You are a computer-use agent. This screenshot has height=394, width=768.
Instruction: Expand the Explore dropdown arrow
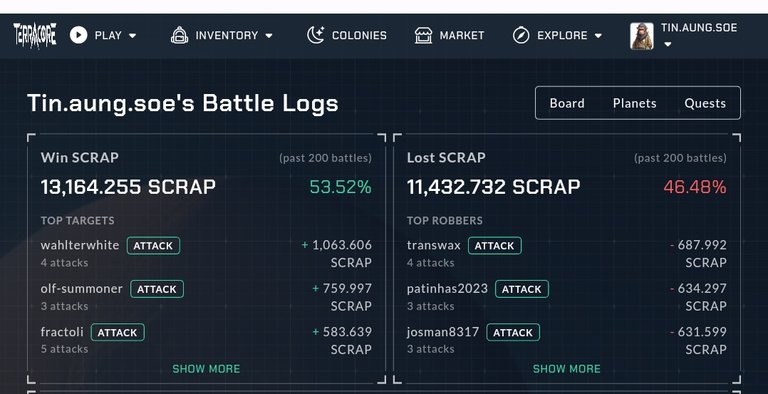598,36
